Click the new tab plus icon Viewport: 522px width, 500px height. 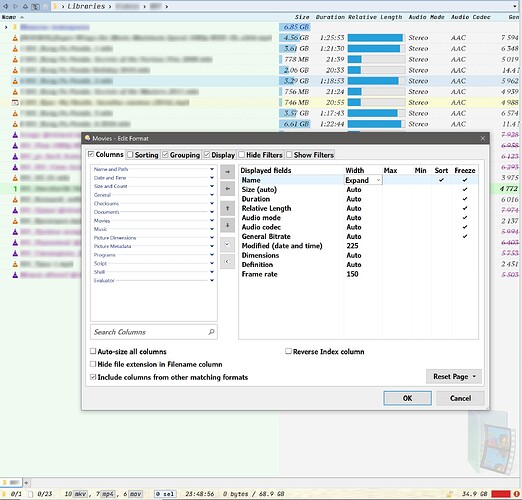coord(26,482)
